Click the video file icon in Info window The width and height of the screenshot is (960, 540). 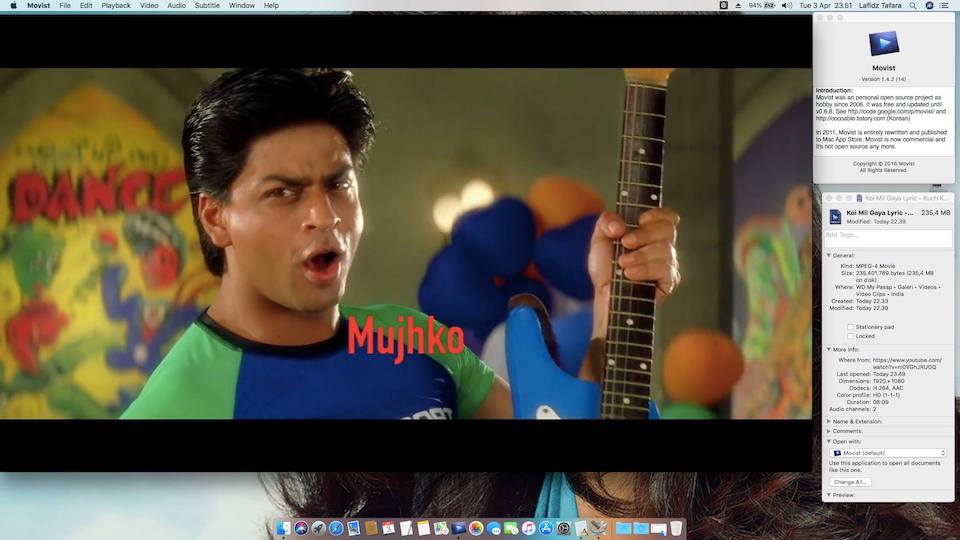(x=835, y=216)
